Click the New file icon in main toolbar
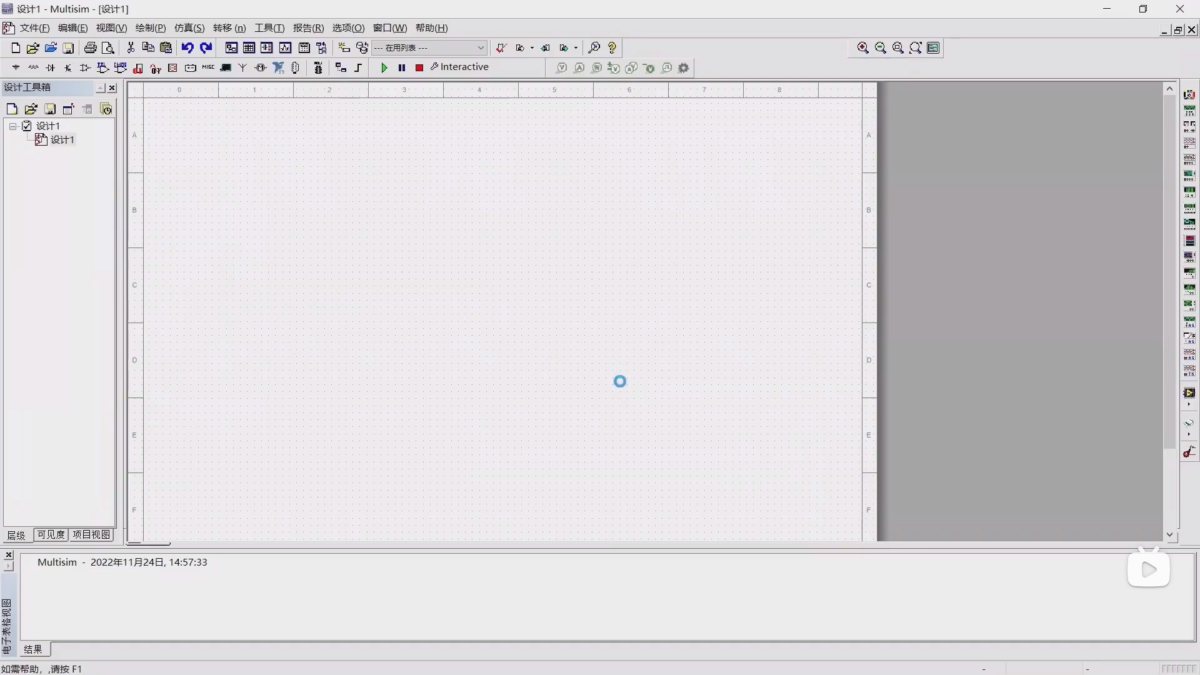The width and height of the screenshot is (1200, 675). [15, 48]
